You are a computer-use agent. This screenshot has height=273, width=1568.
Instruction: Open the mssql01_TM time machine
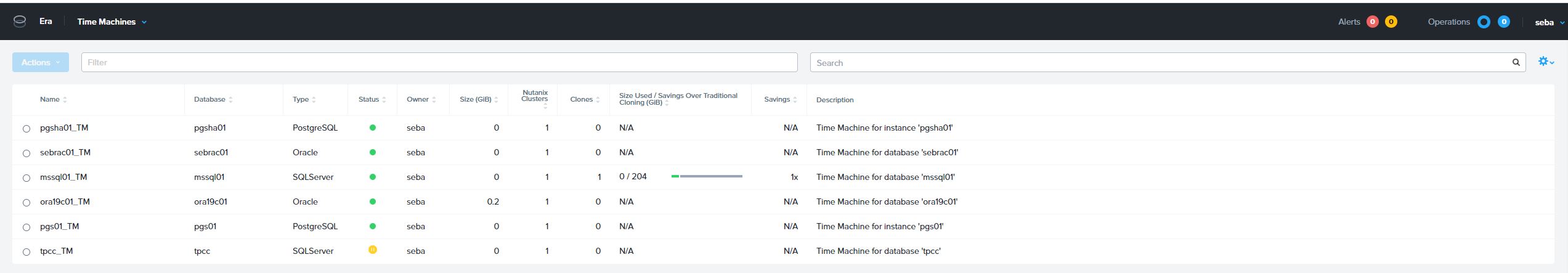coord(63,177)
